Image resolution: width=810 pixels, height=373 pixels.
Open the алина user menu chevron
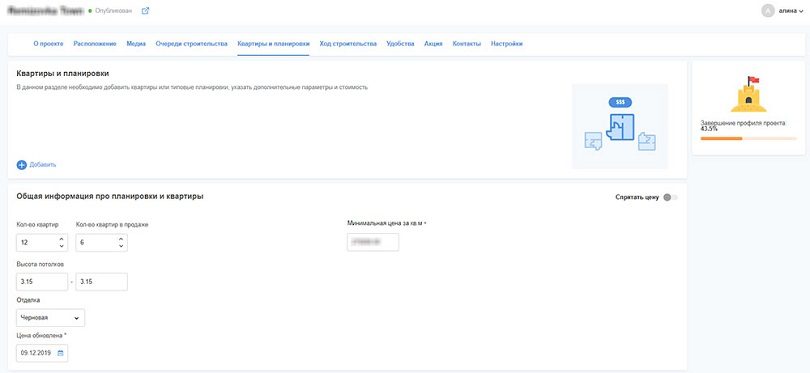pyautogui.click(x=801, y=11)
